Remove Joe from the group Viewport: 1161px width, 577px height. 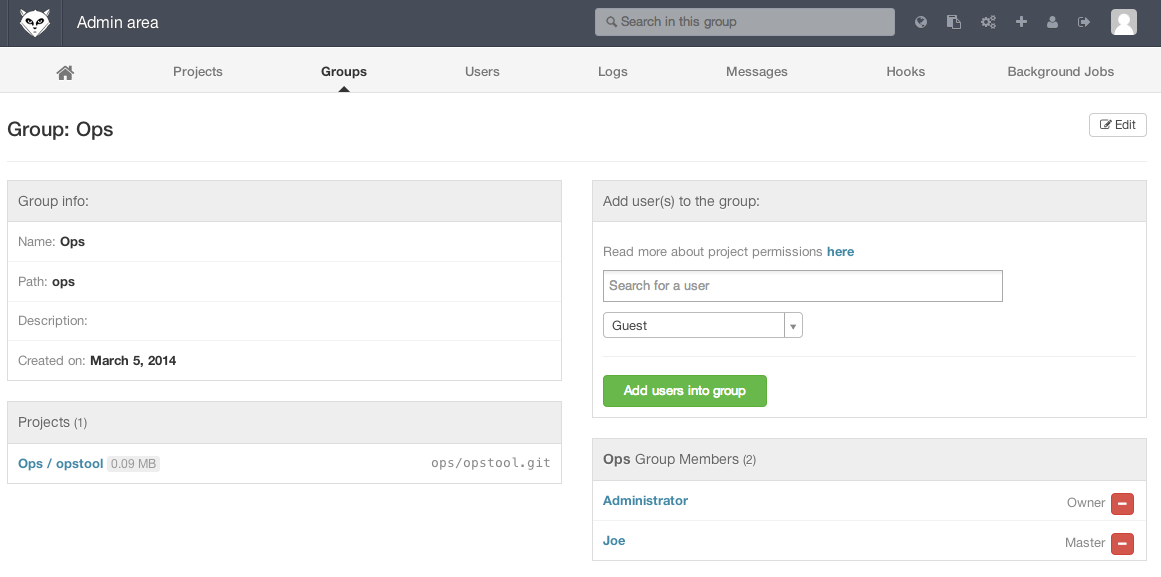[1122, 543]
